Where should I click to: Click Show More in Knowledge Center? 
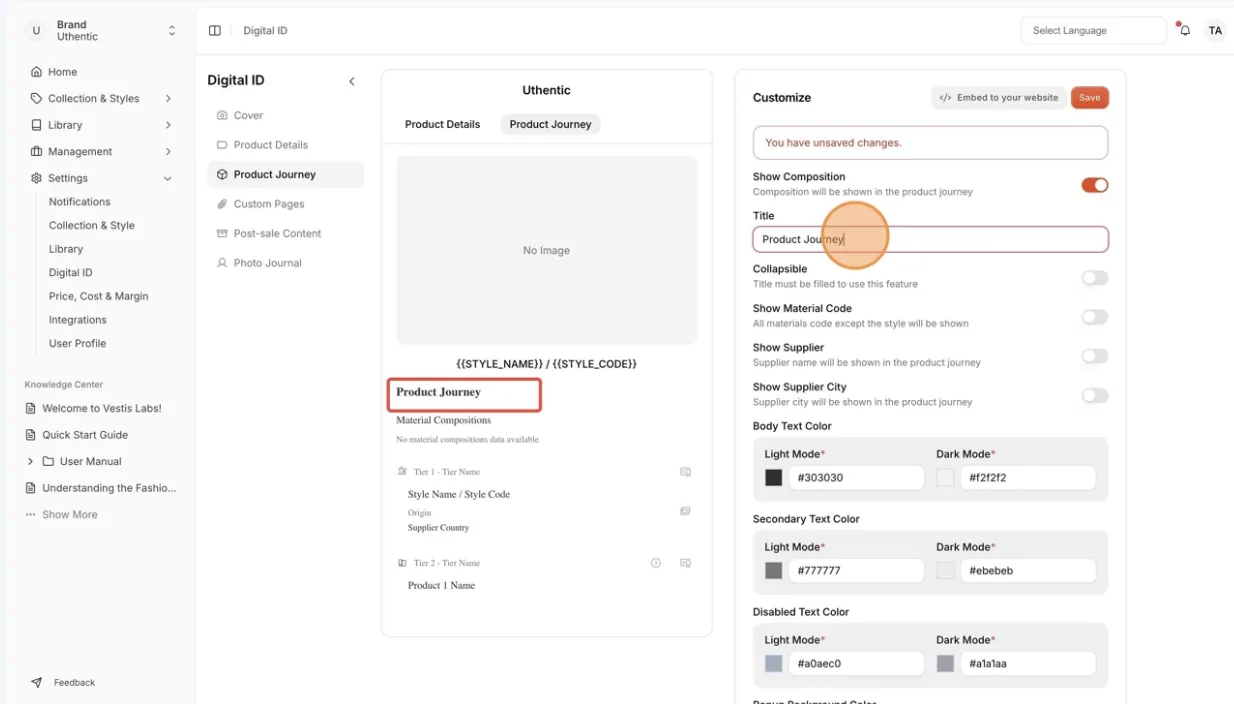[x=69, y=514]
